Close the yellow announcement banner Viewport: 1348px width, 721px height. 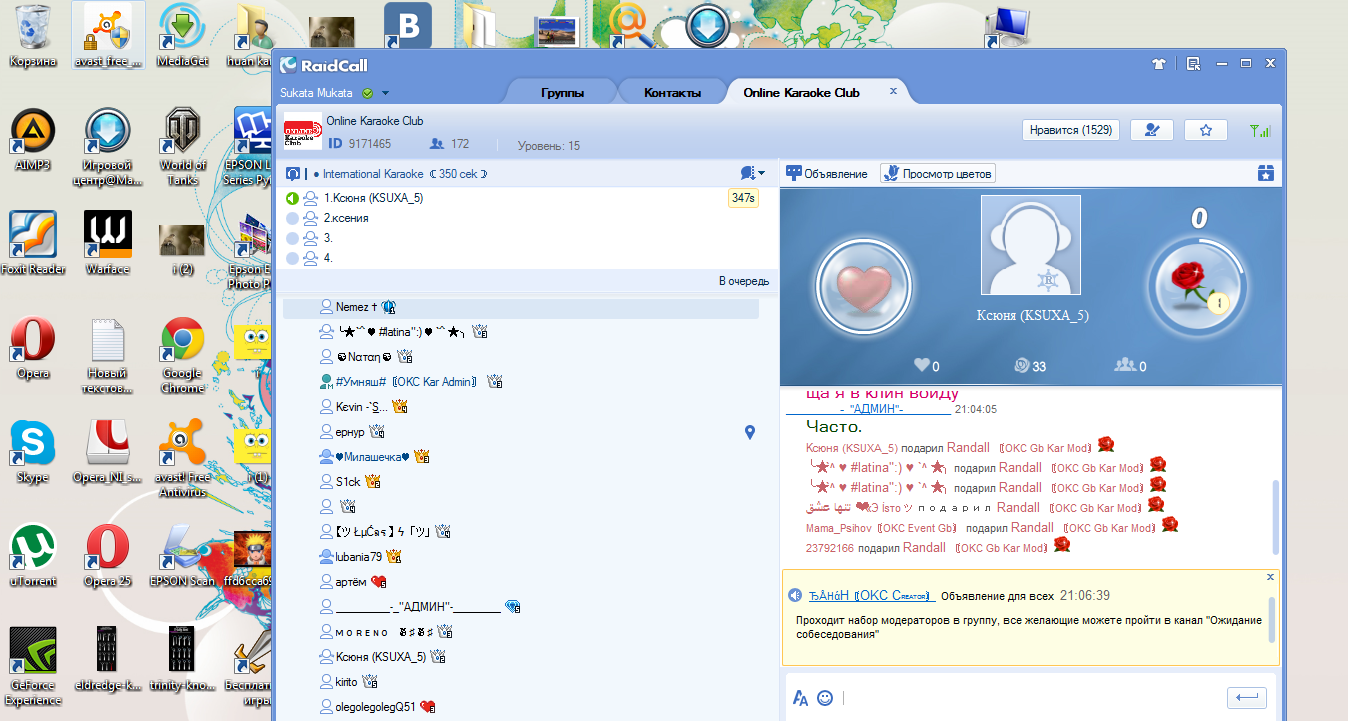pos(1270,577)
